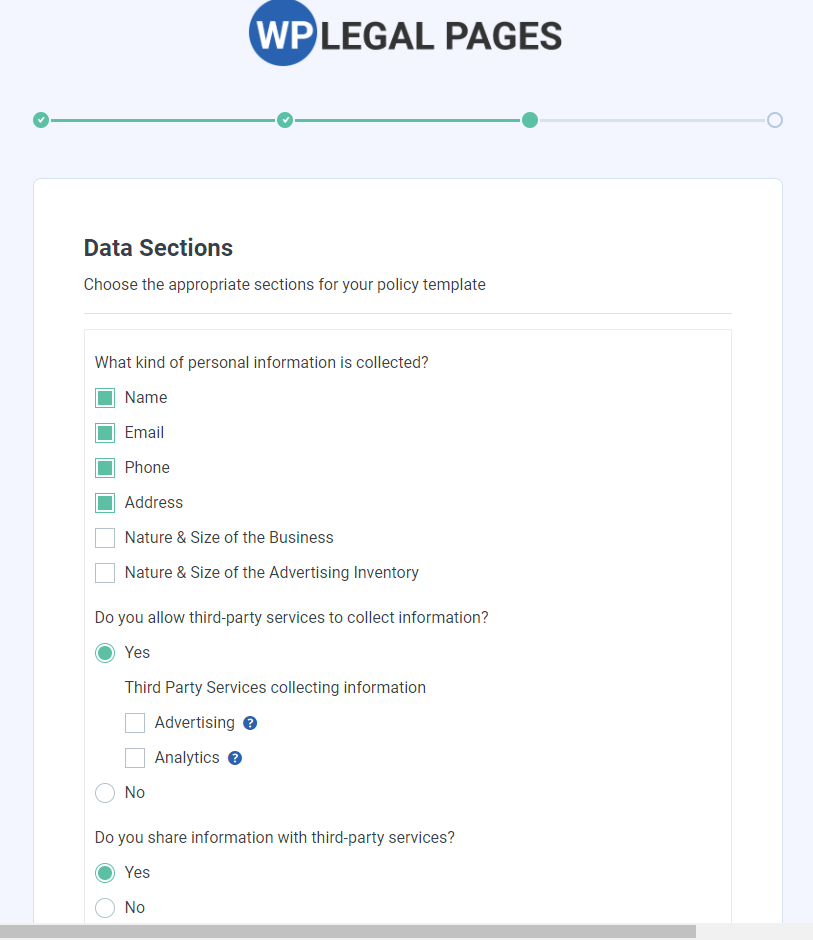Click the WP circle emblem in the logo
Image resolution: width=813 pixels, height=940 pixels.
(x=281, y=33)
